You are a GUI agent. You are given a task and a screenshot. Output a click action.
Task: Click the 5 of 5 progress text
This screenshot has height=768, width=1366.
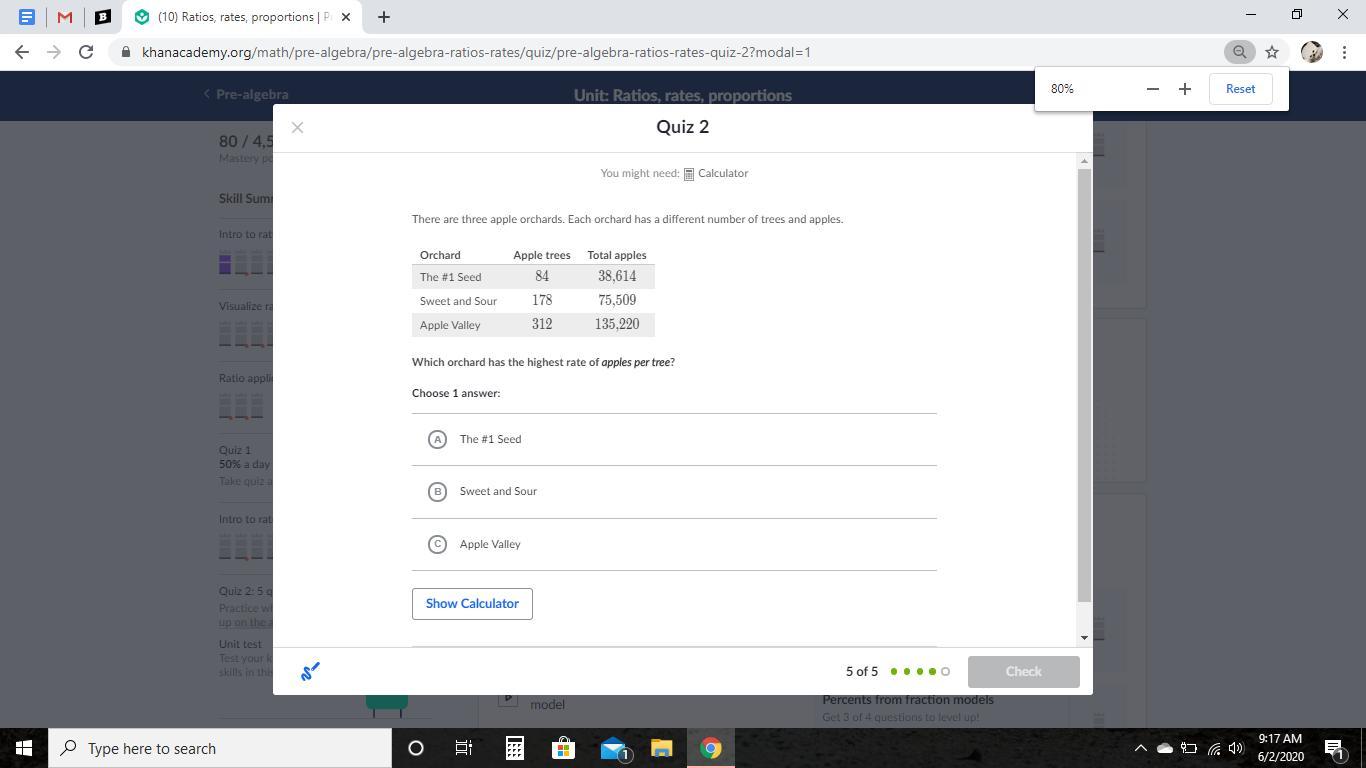click(x=862, y=672)
